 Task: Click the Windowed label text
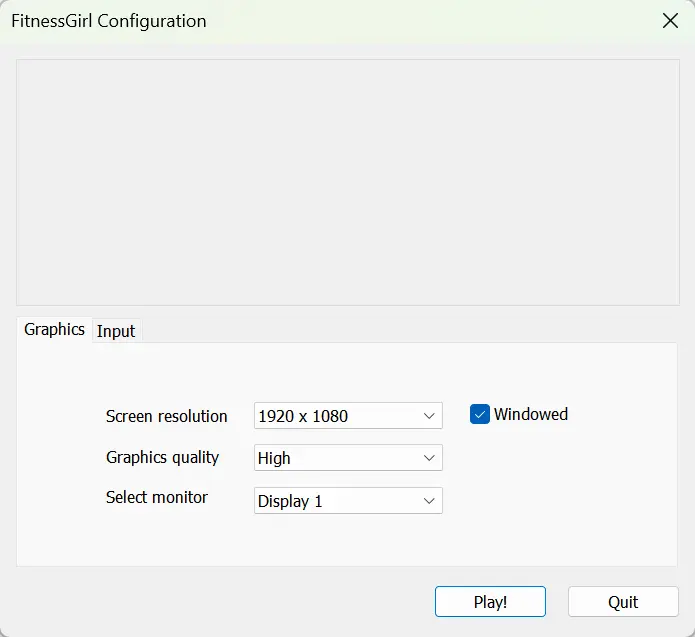[530, 414]
